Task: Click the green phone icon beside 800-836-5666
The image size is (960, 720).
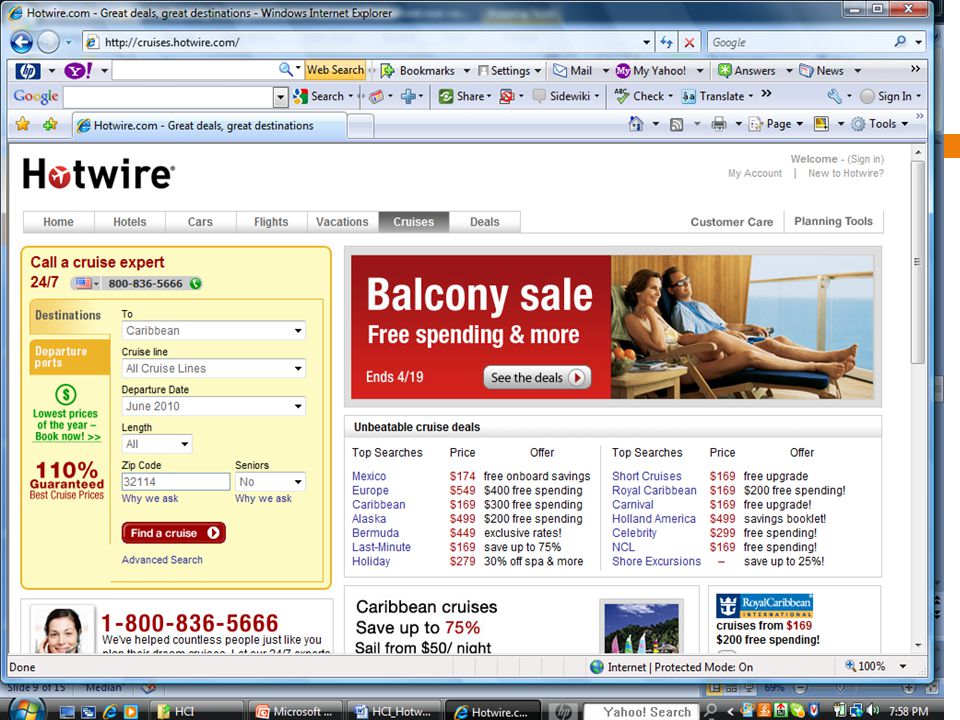Action: coord(195,283)
